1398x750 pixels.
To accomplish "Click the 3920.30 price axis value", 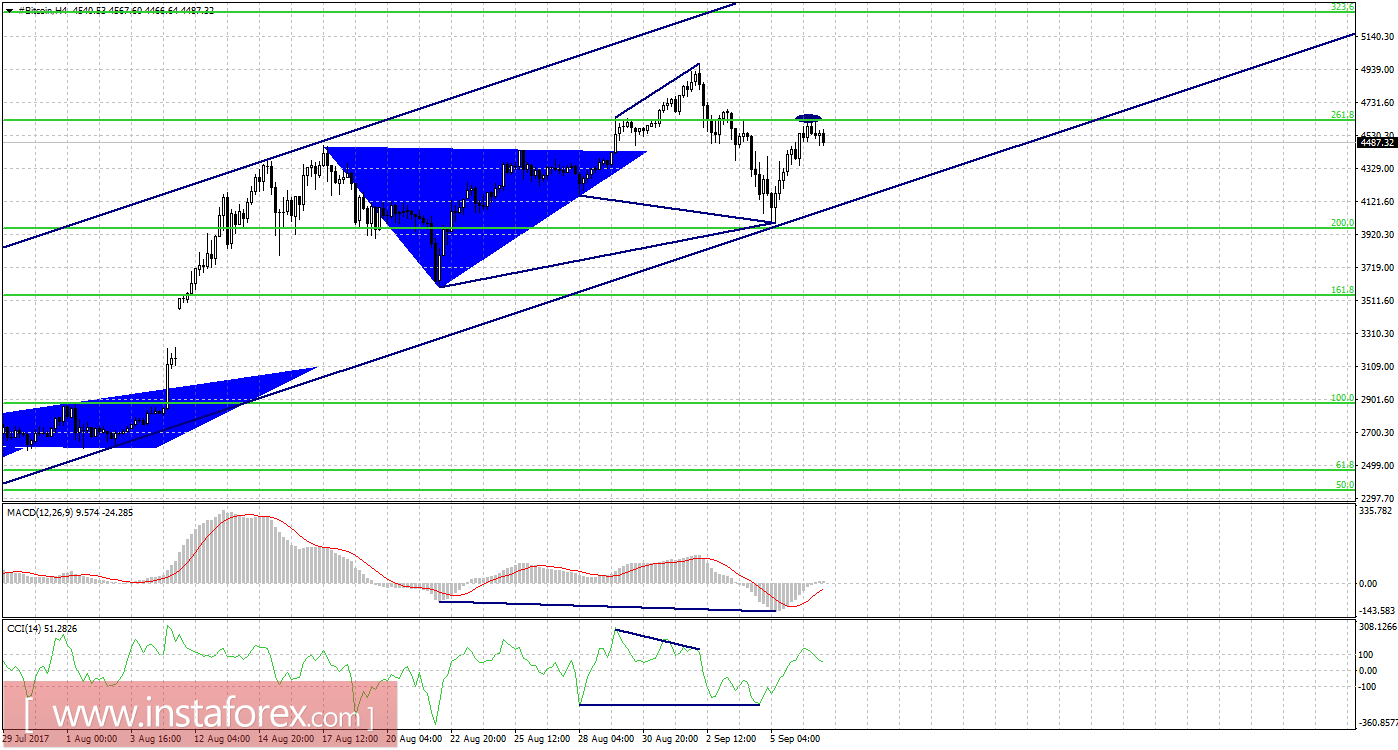I will 1377,234.
